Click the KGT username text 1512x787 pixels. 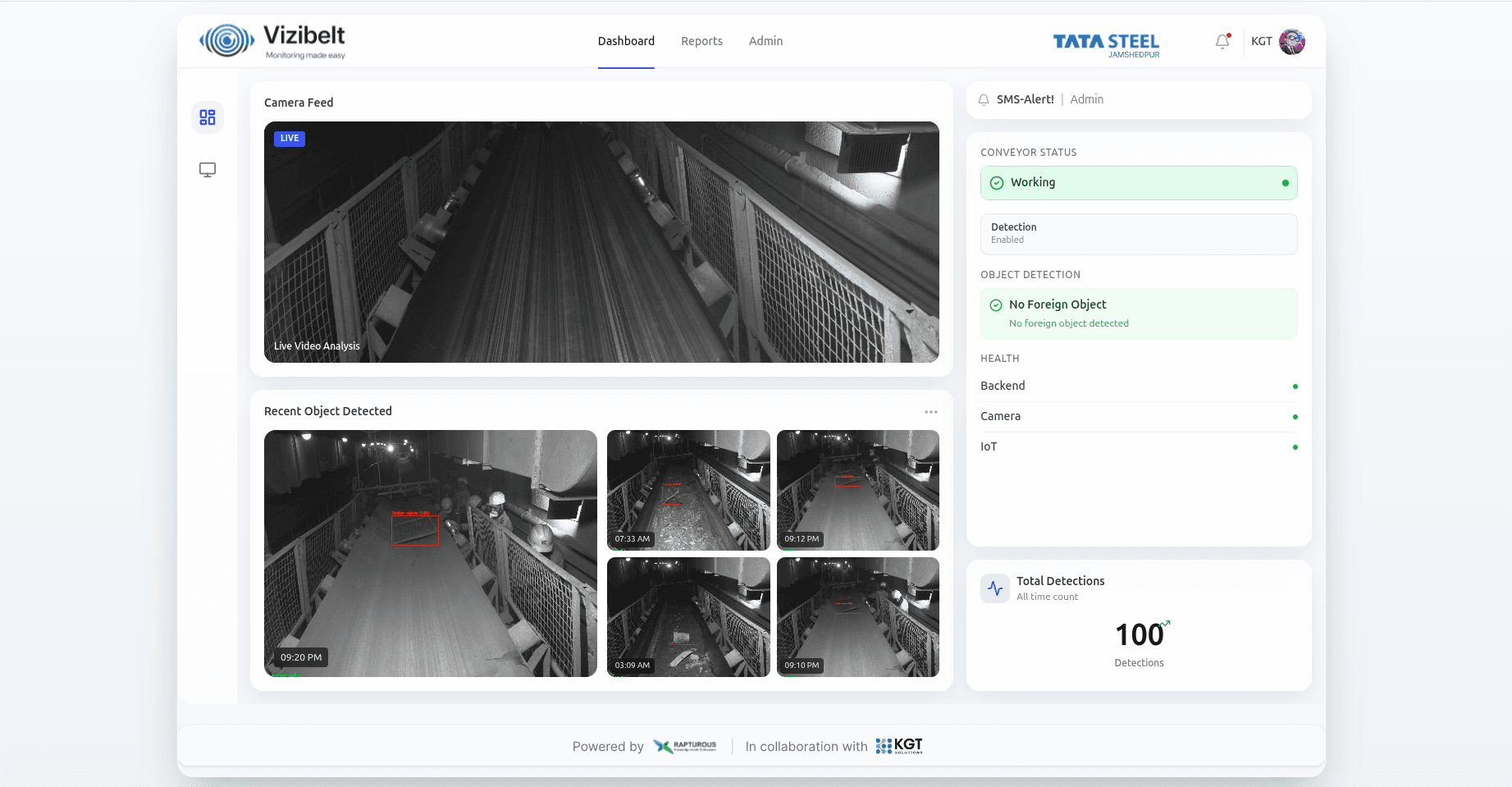1262,41
